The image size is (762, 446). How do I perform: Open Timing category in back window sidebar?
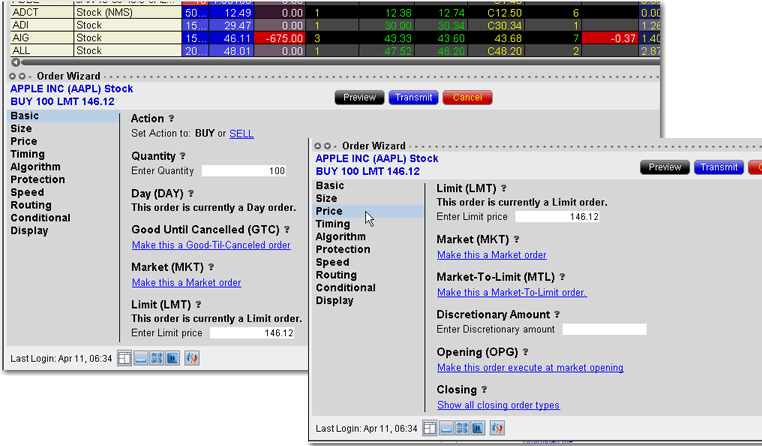click(28, 154)
